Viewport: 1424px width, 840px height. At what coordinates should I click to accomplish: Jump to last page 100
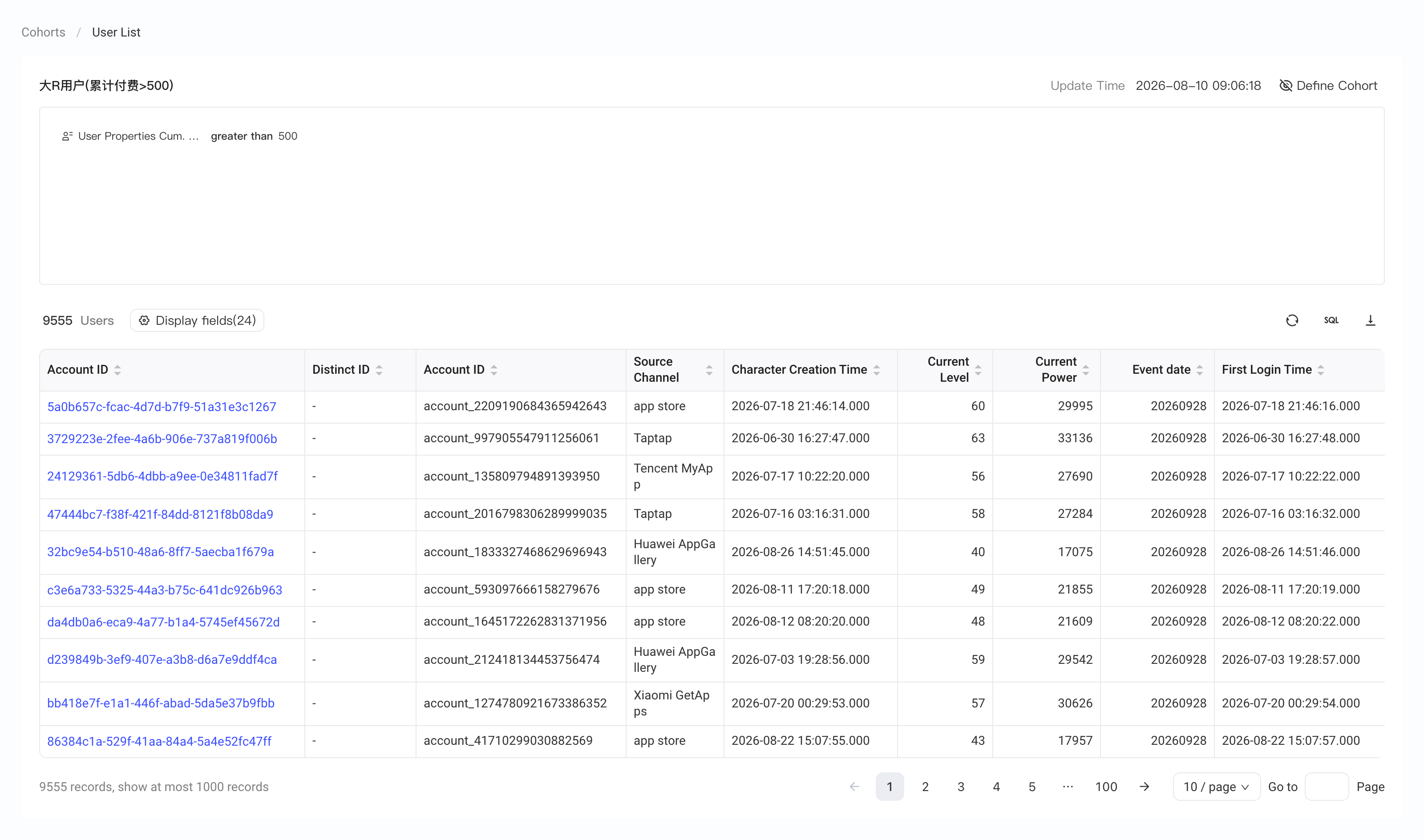1106,787
